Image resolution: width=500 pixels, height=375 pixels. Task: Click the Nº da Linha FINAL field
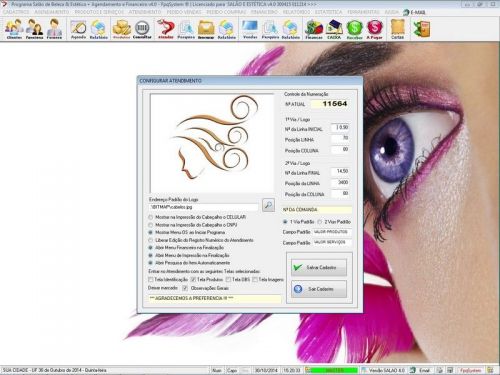click(x=340, y=171)
